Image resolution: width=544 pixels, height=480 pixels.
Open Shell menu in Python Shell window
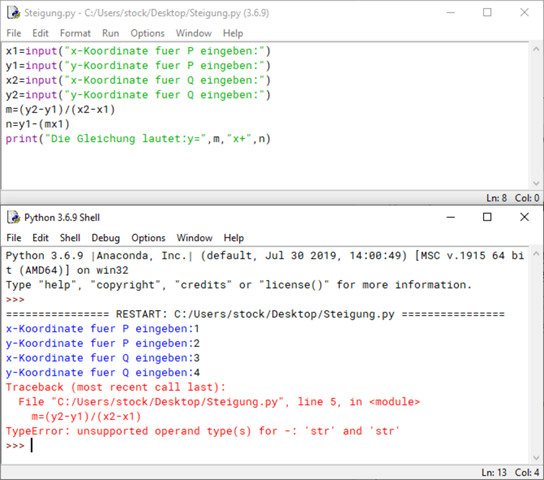[70, 238]
